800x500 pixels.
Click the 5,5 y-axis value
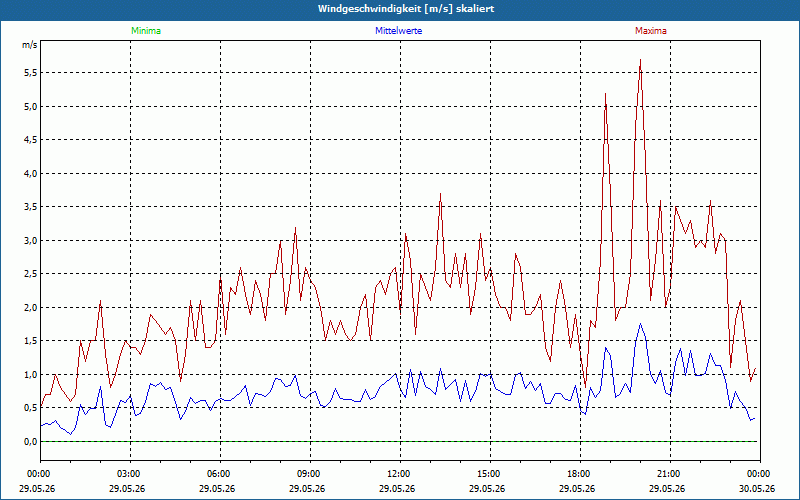(31, 73)
